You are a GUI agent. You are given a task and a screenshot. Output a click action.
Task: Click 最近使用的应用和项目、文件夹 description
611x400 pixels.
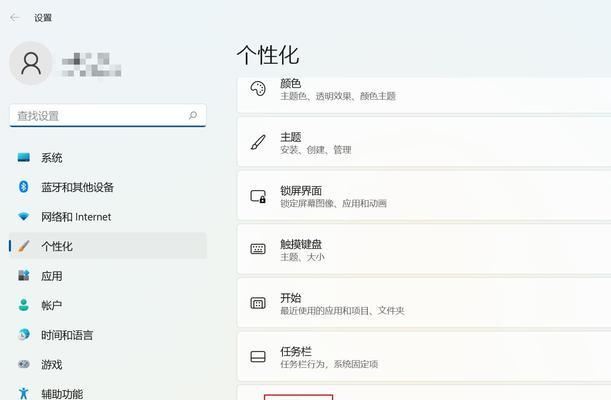[x=342, y=311]
